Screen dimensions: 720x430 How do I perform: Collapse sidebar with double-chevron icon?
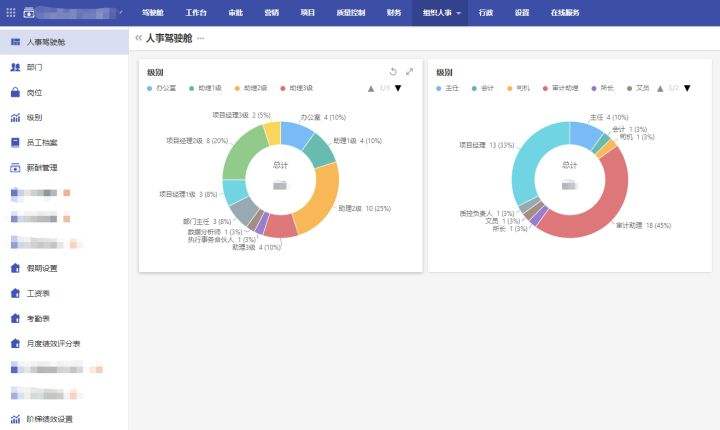click(138, 37)
